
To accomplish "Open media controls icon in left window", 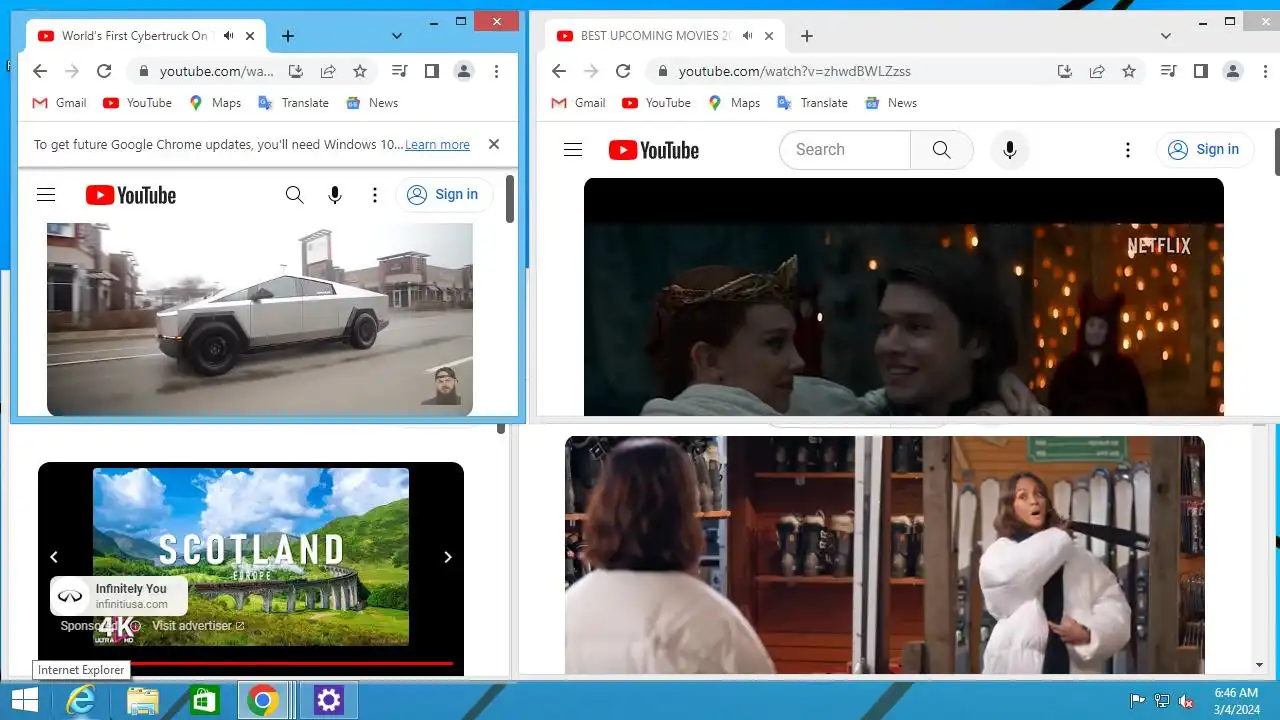I will click(400, 71).
